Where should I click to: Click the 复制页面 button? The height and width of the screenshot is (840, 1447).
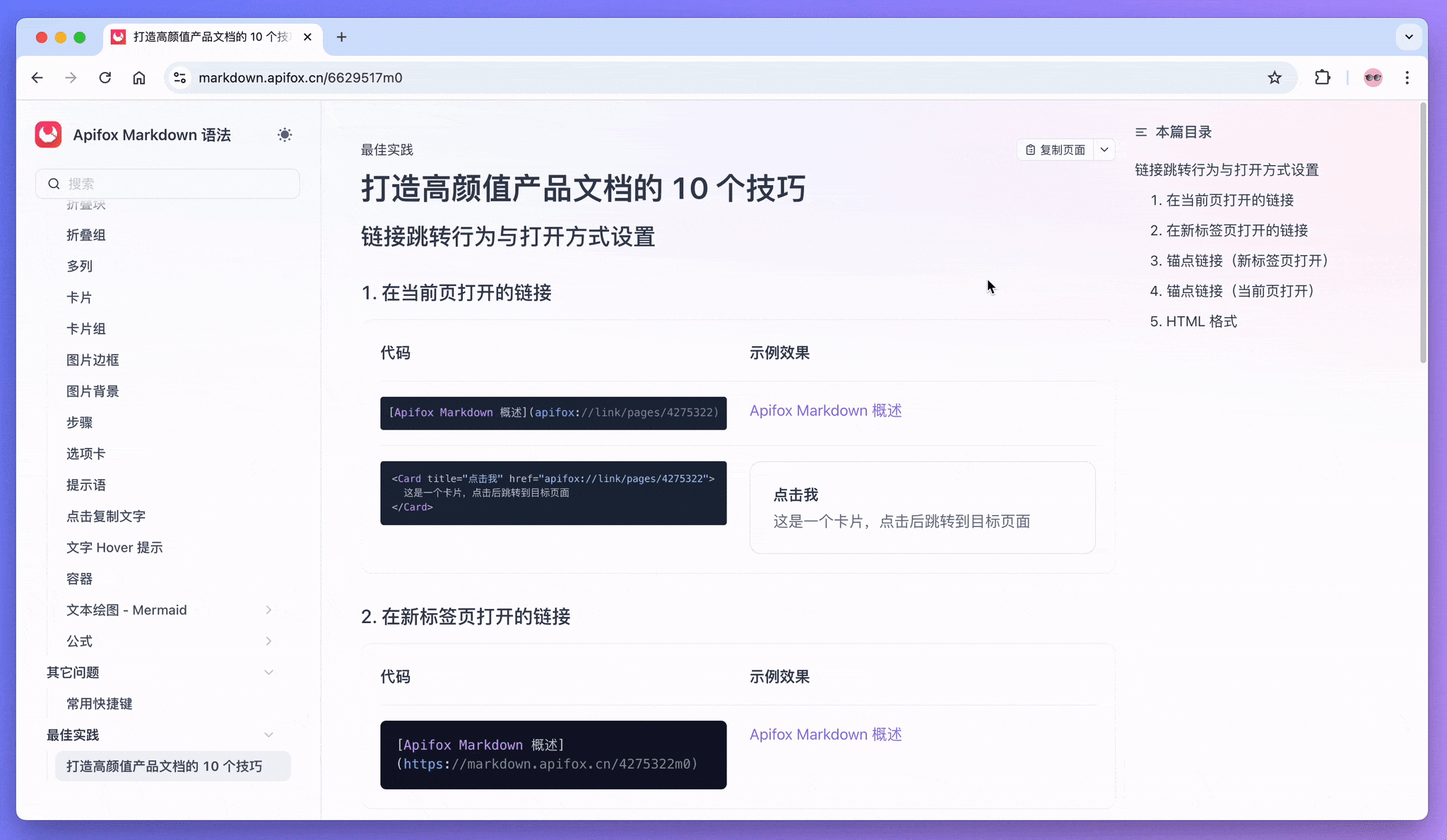pyautogui.click(x=1056, y=150)
